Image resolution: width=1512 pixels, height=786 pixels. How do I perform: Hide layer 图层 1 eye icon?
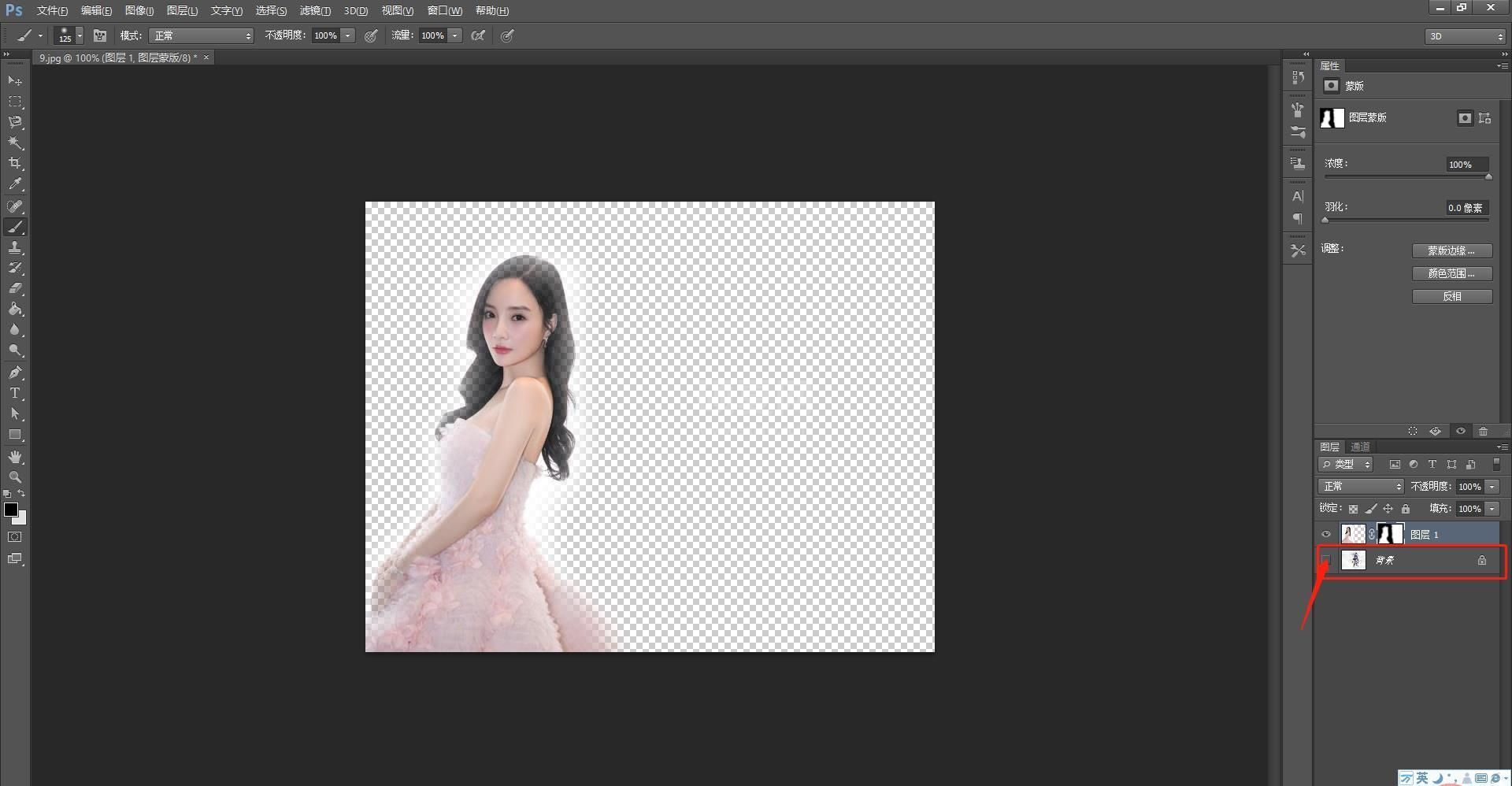pos(1326,534)
